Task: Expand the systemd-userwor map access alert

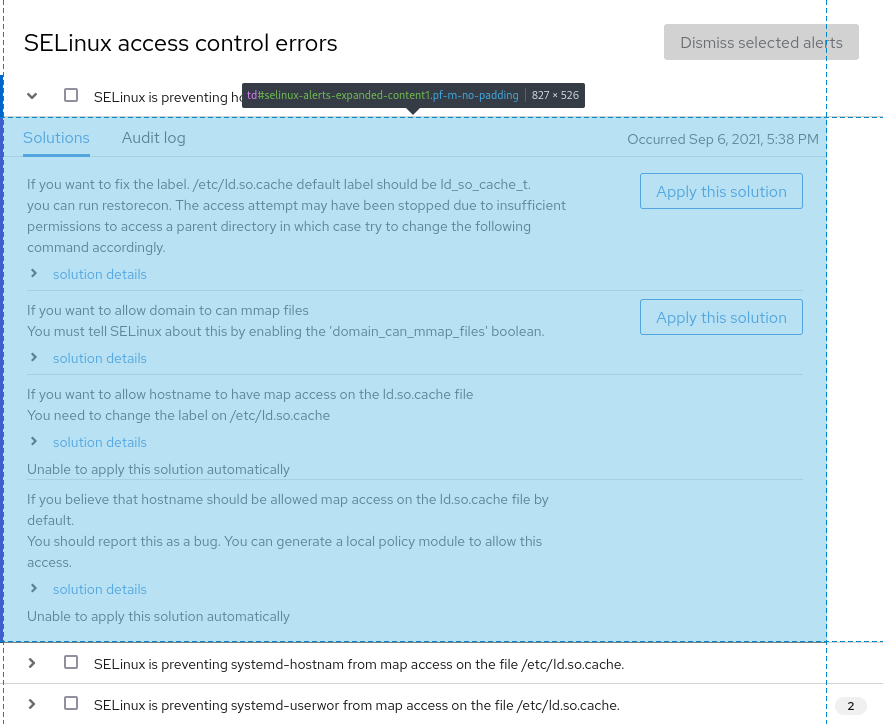Action: coord(31,704)
